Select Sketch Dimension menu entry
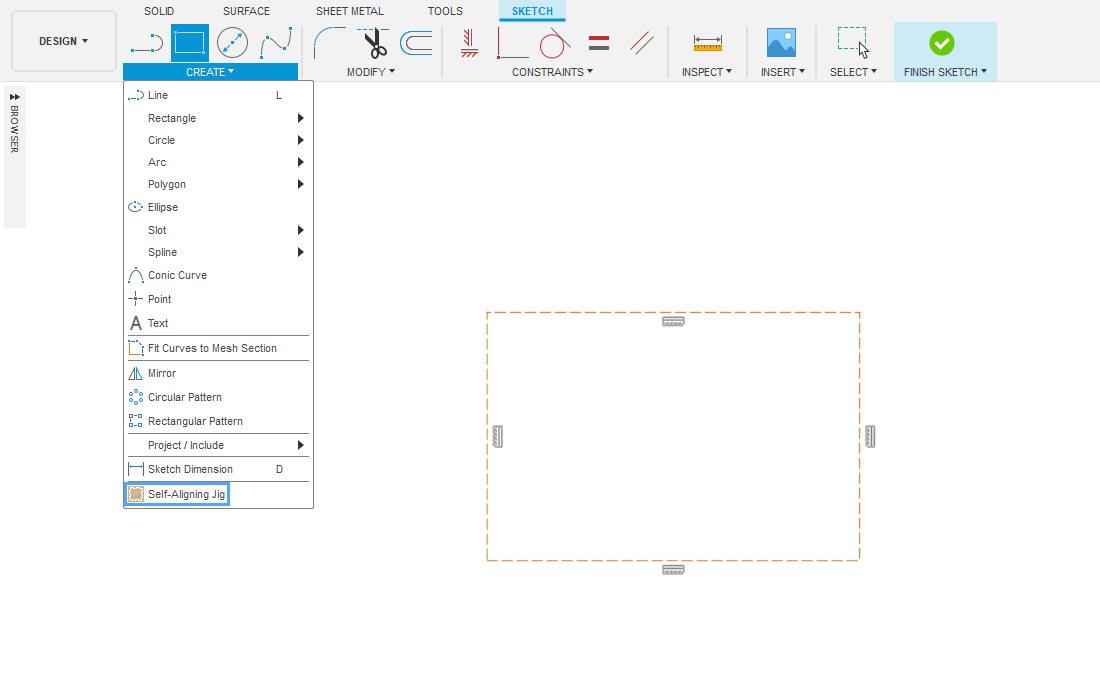This screenshot has width=1100, height=700. 190,469
